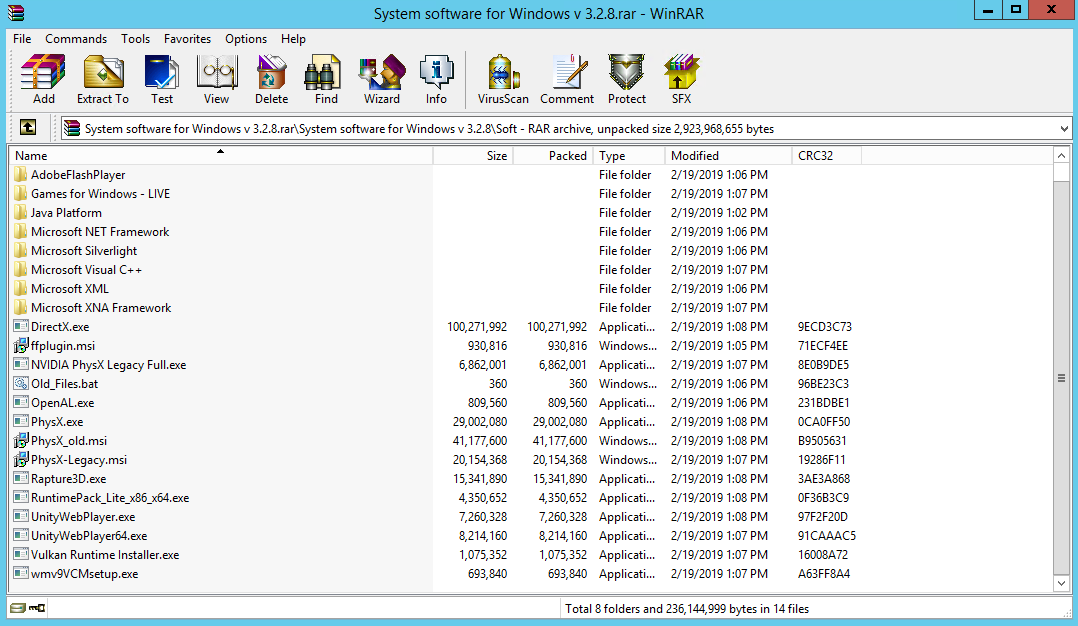This screenshot has height=626, width=1078.
Task: Open the View file tool
Action: click(217, 79)
